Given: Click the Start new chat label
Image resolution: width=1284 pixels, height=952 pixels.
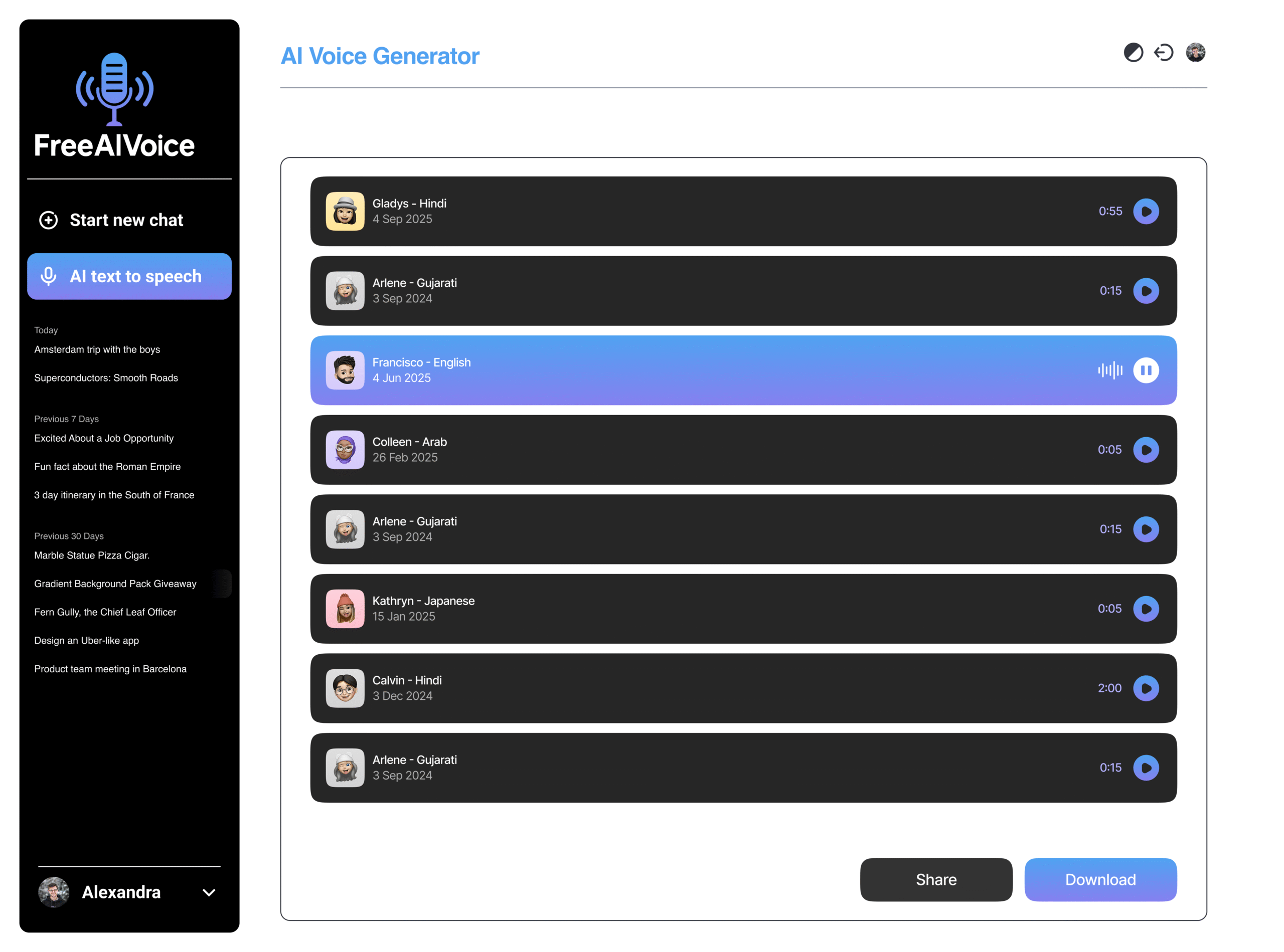Looking at the screenshot, I should point(126,220).
